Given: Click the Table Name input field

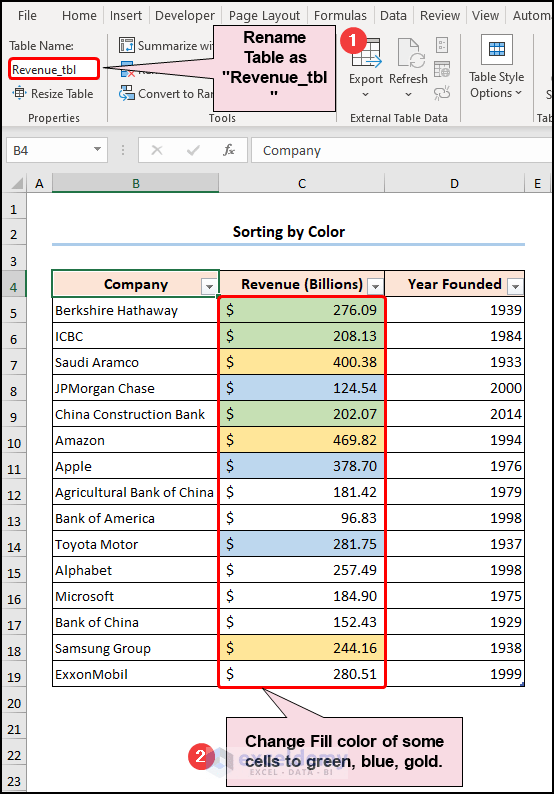Looking at the screenshot, I should (54, 69).
